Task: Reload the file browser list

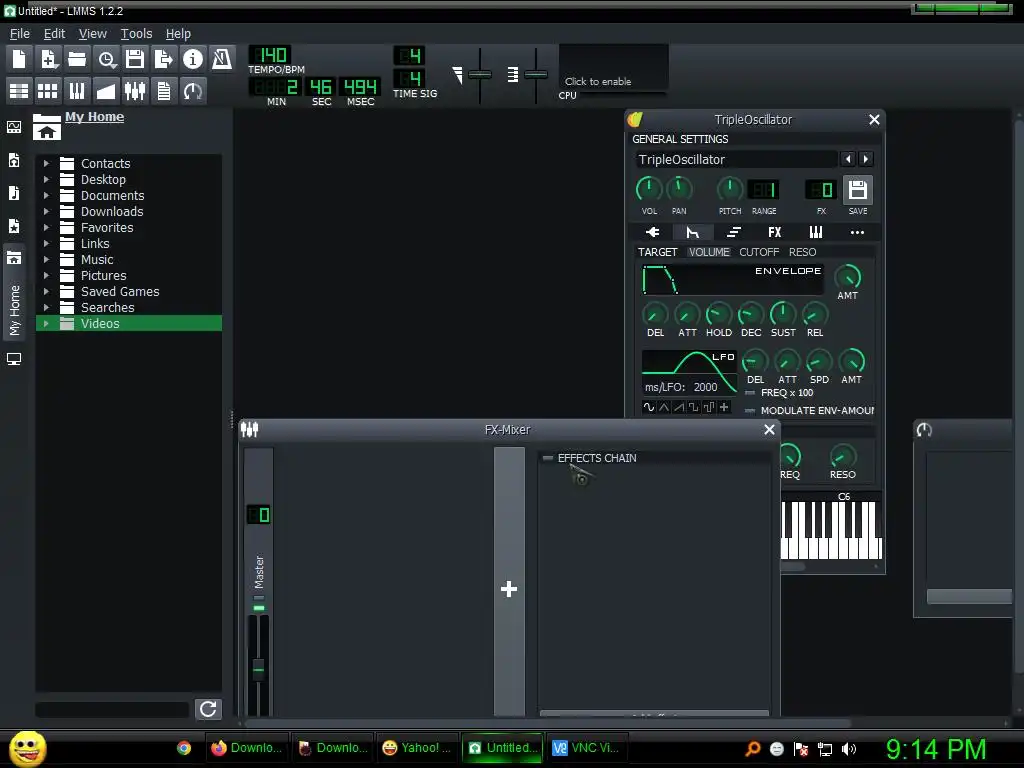Action: (x=208, y=709)
